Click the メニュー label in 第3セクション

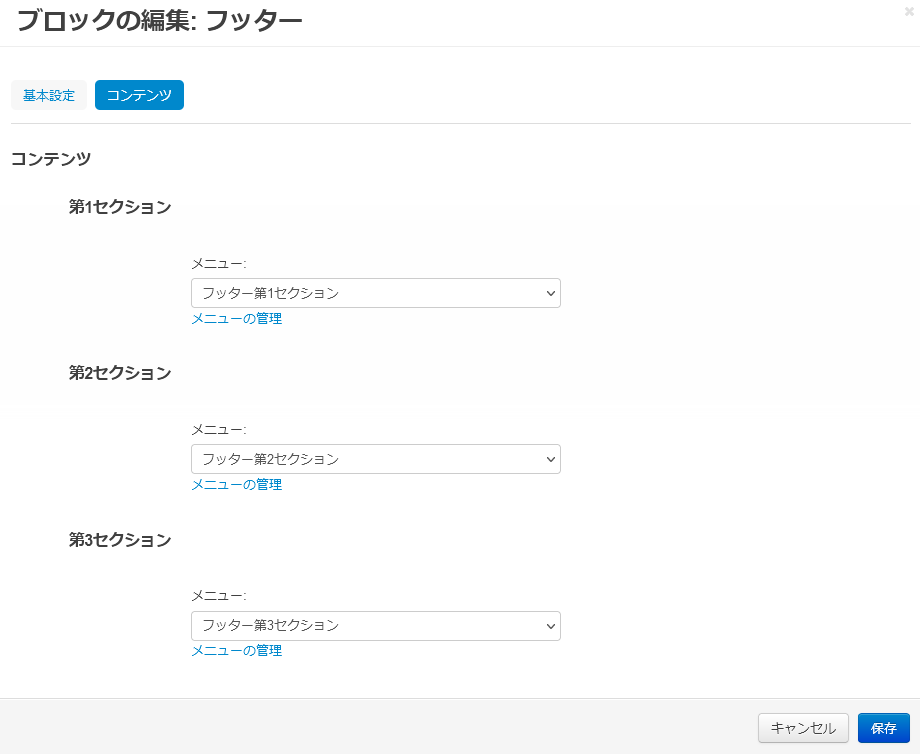coord(218,596)
